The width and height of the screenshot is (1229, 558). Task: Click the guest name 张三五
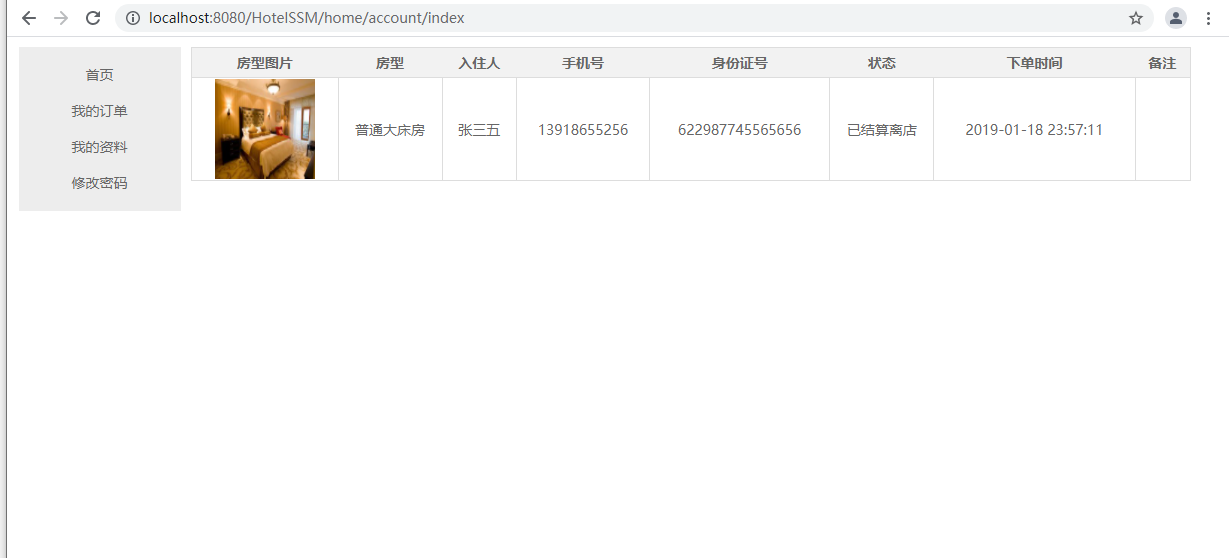pos(479,130)
